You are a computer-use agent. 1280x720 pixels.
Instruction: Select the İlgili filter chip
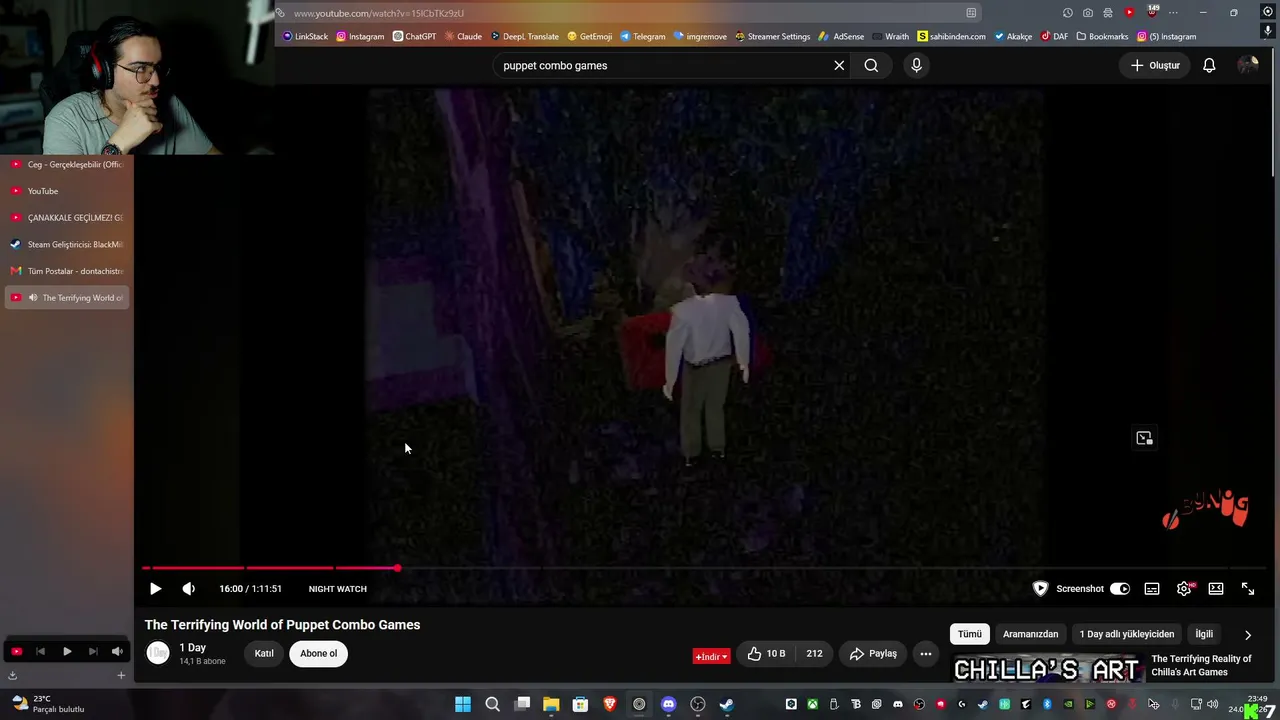coord(1204,634)
